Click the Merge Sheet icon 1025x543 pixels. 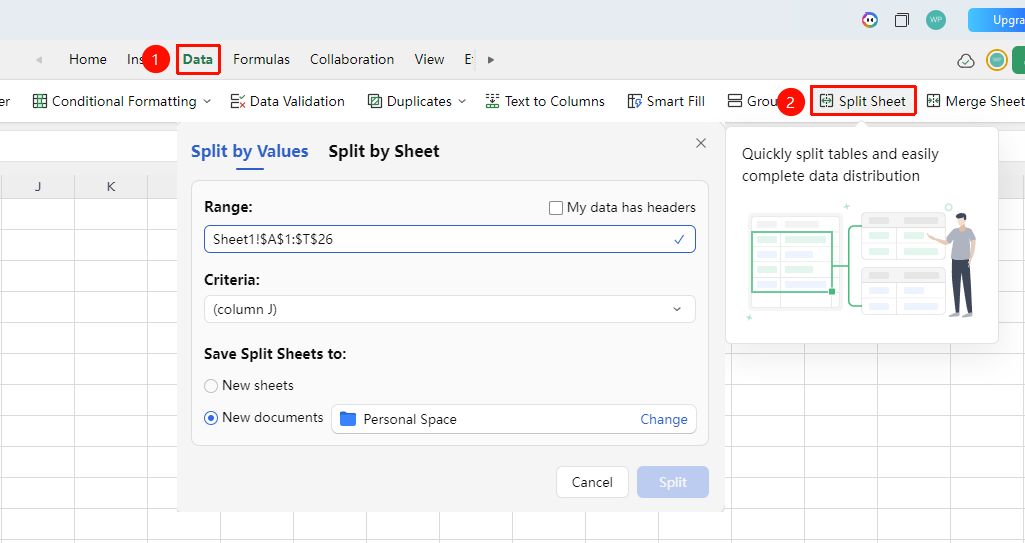point(933,101)
